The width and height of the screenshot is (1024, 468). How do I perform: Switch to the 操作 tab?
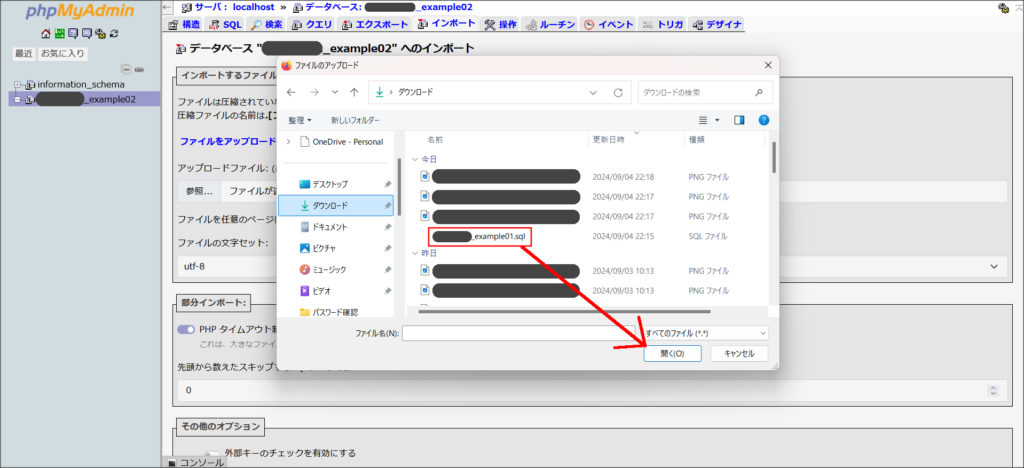pos(500,24)
